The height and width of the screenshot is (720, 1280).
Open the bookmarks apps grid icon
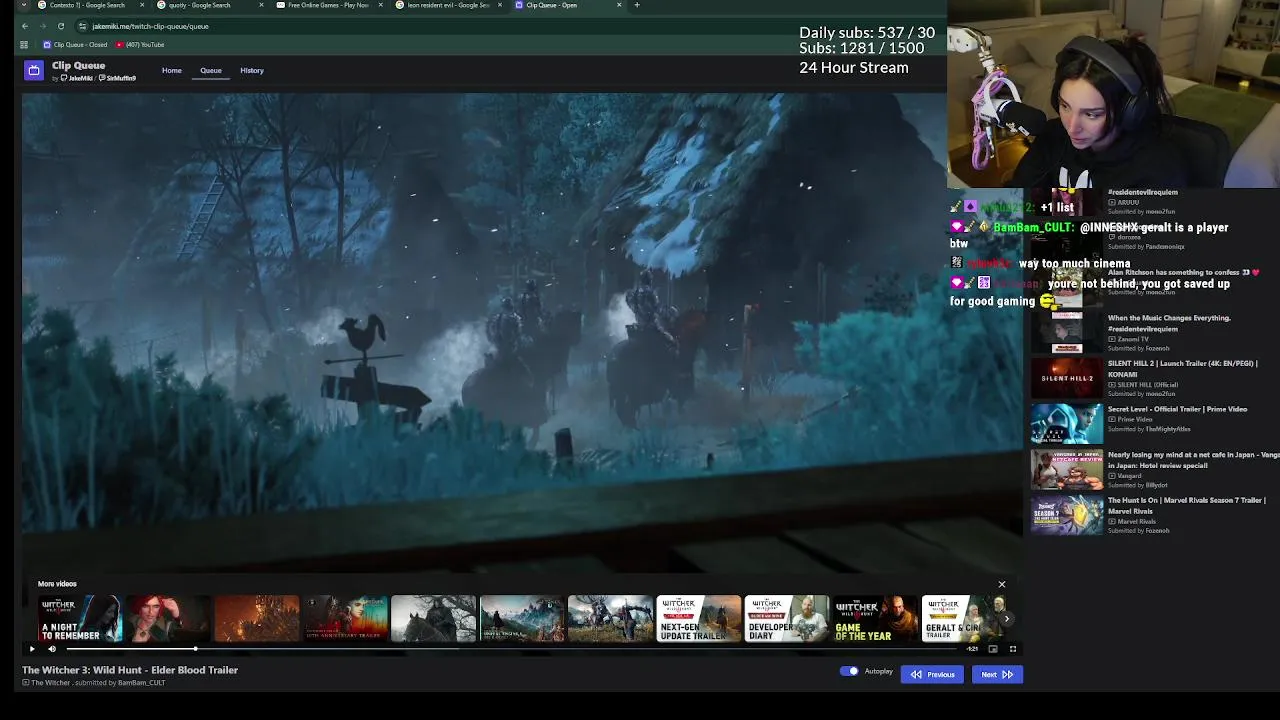click(24, 45)
